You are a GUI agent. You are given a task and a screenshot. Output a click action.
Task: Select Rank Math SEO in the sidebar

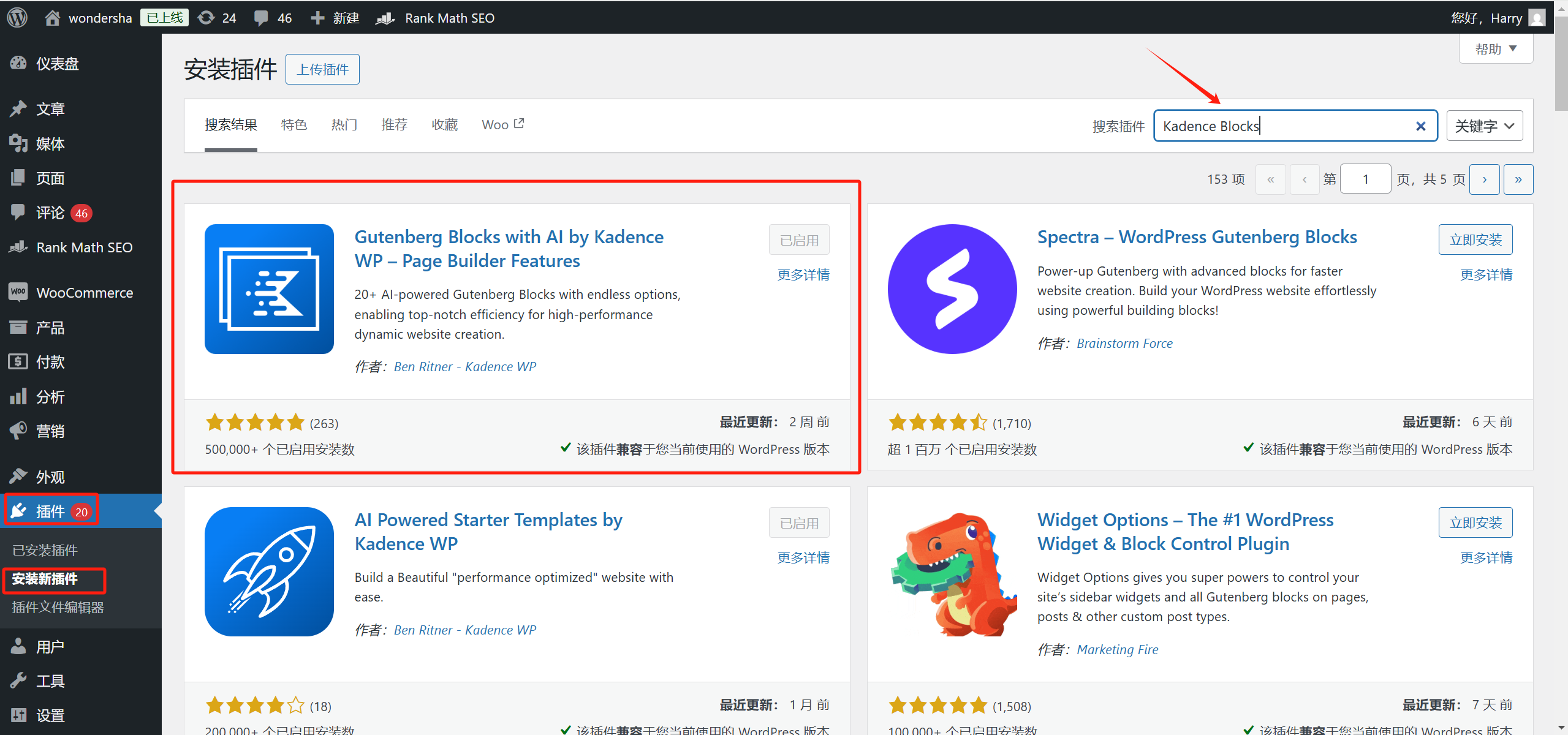[x=84, y=247]
